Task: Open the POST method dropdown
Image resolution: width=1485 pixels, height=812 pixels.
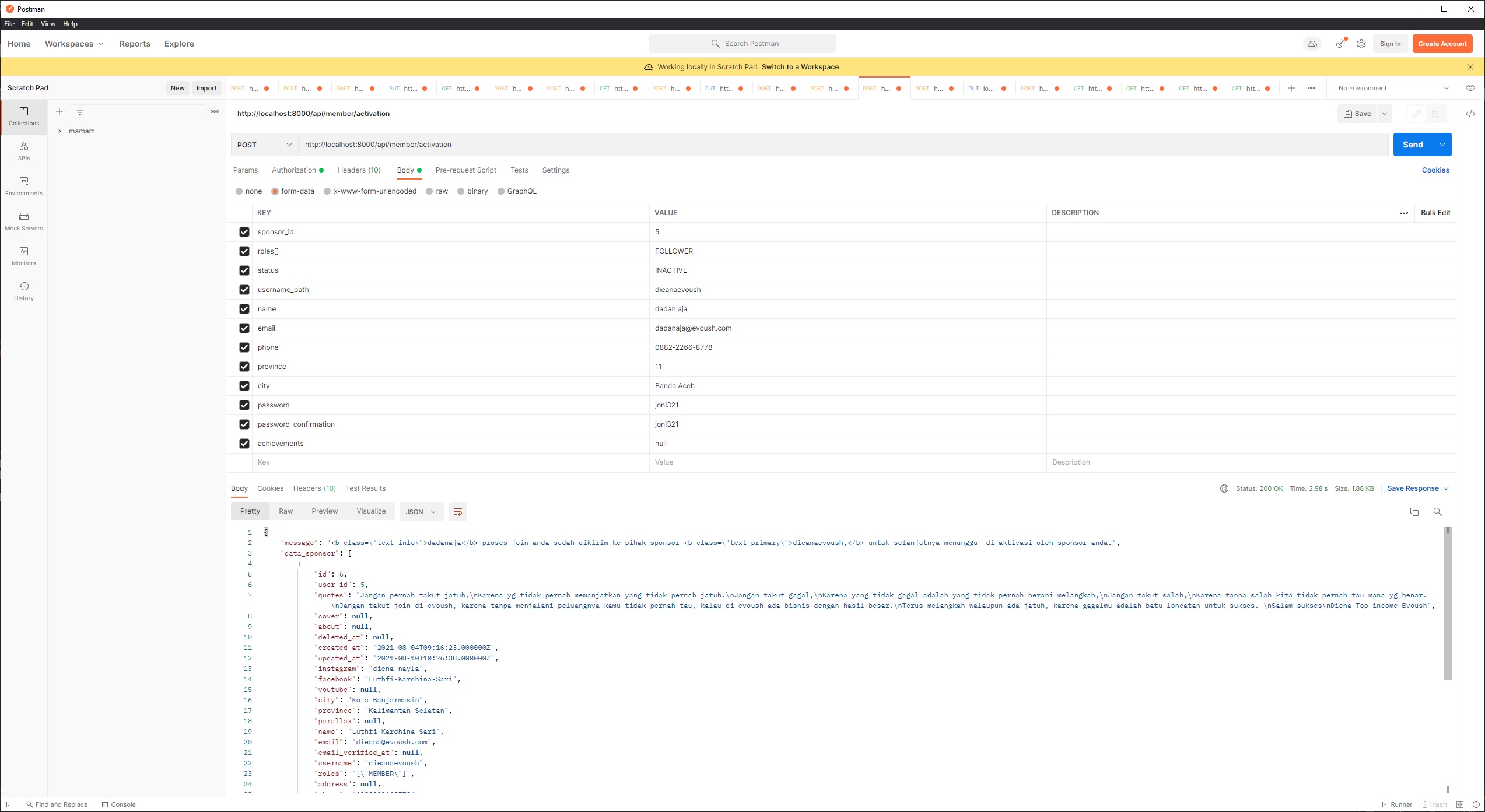Action: pos(264,145)
